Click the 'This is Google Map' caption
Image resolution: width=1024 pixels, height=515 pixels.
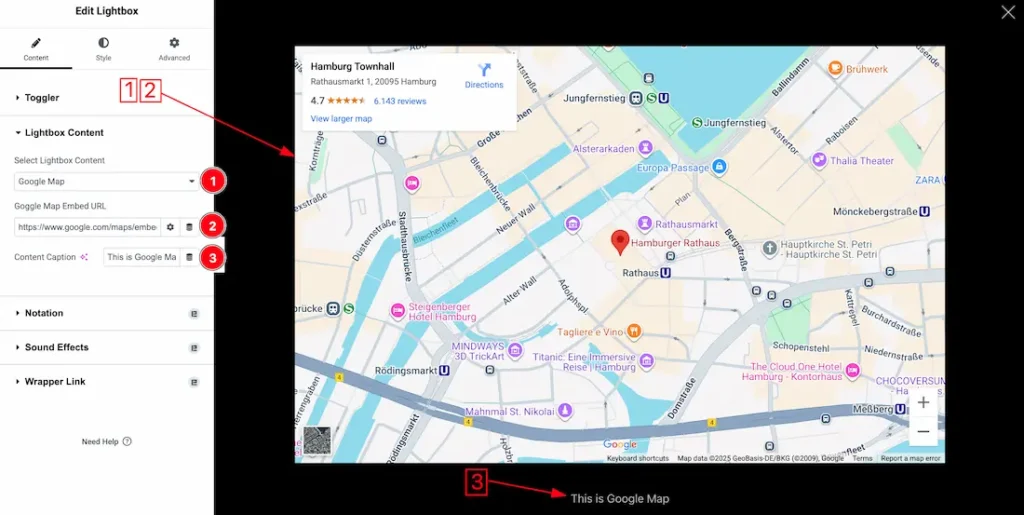[x=620, y=499]
